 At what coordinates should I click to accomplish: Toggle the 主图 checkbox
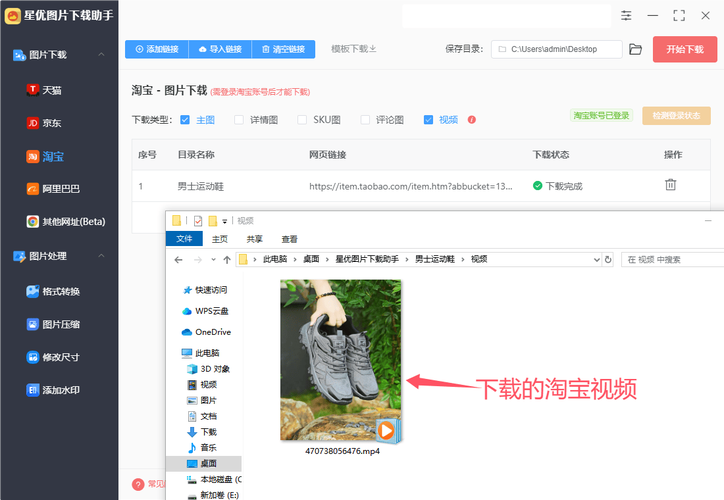click(x=185, y=120)
